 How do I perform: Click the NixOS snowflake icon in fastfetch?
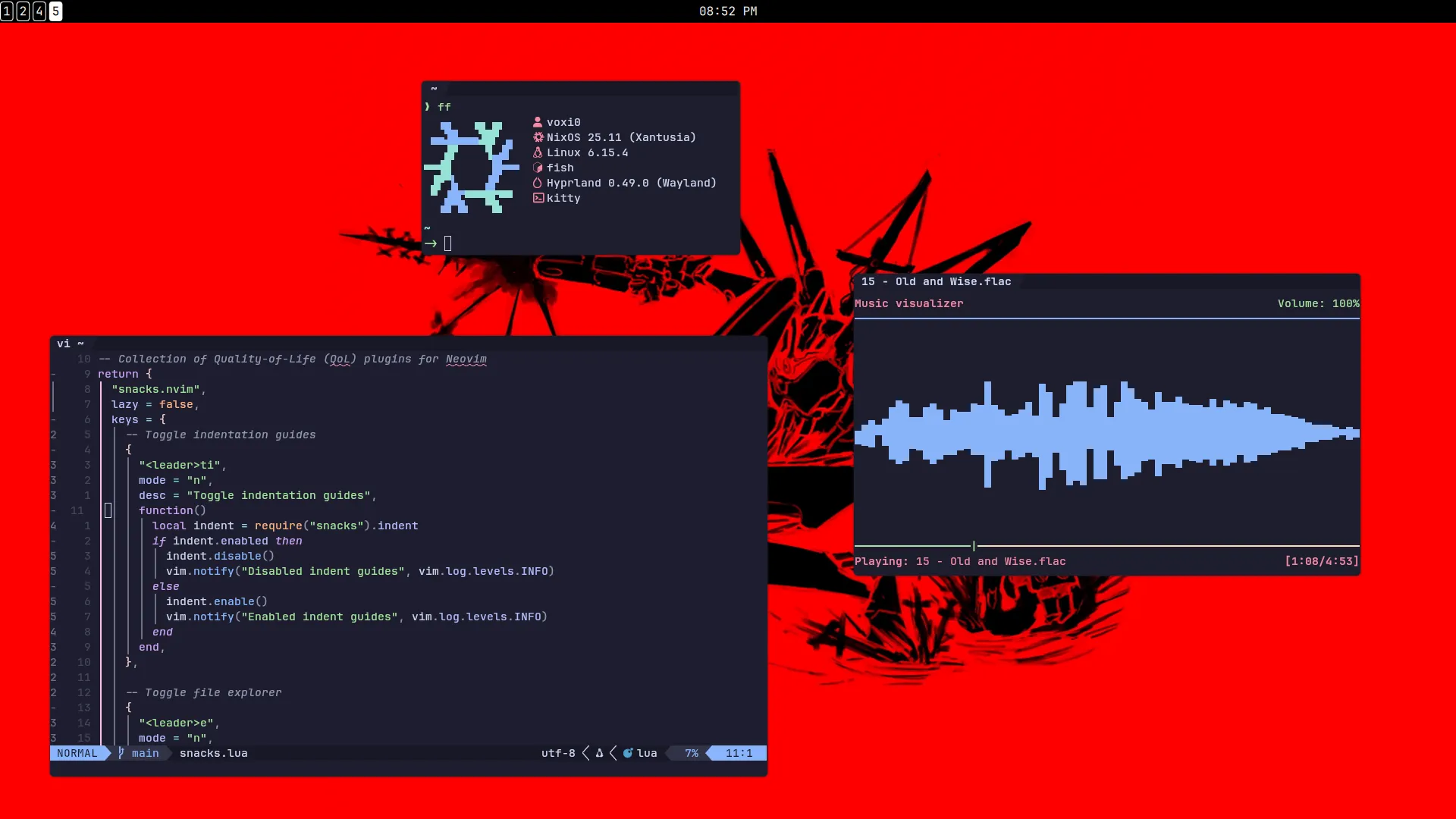pyautogui.click(x=538, y=137)
